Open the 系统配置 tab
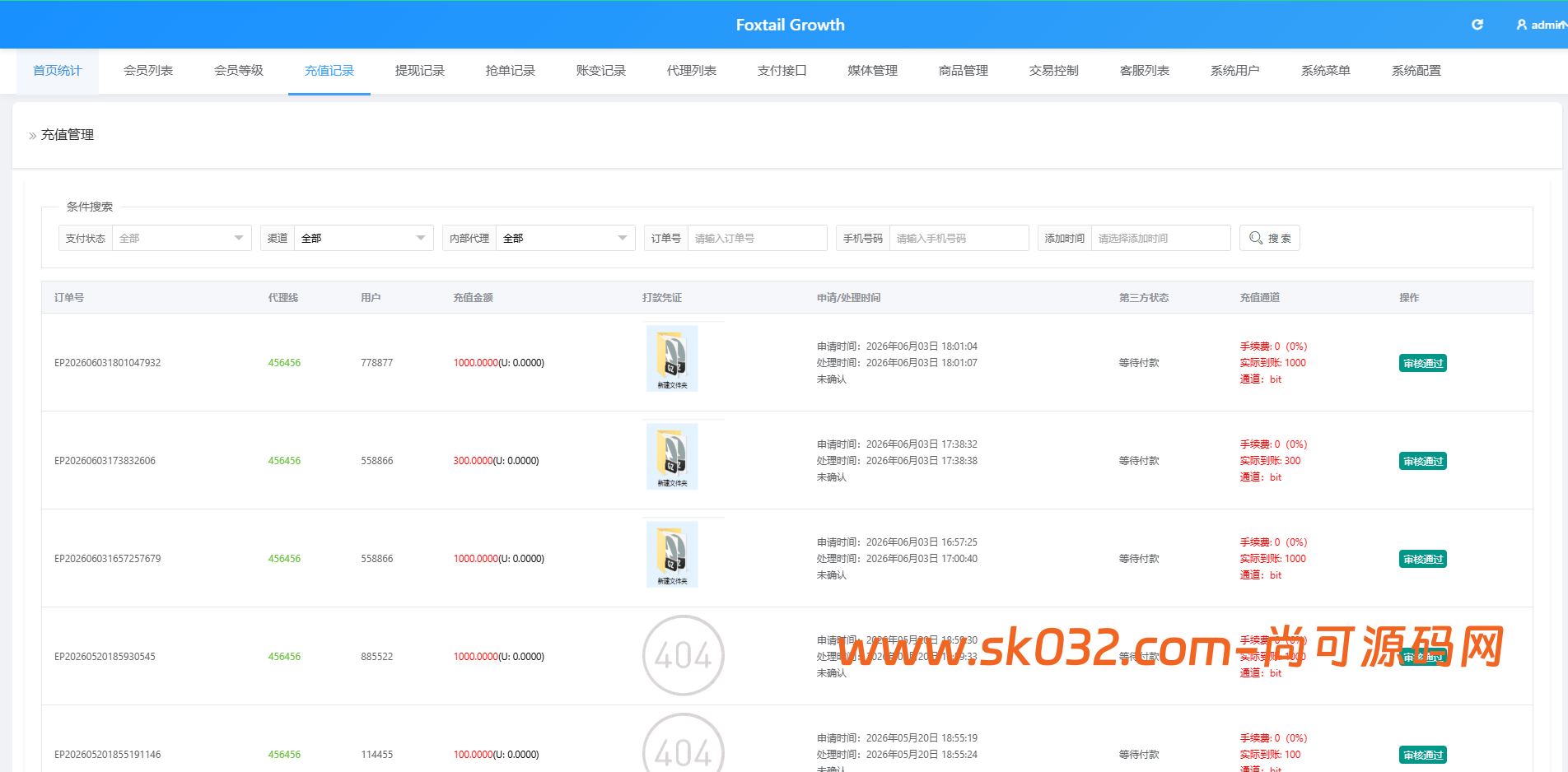The height and width of the screenshot is (772, 1568). [1416, 71]
